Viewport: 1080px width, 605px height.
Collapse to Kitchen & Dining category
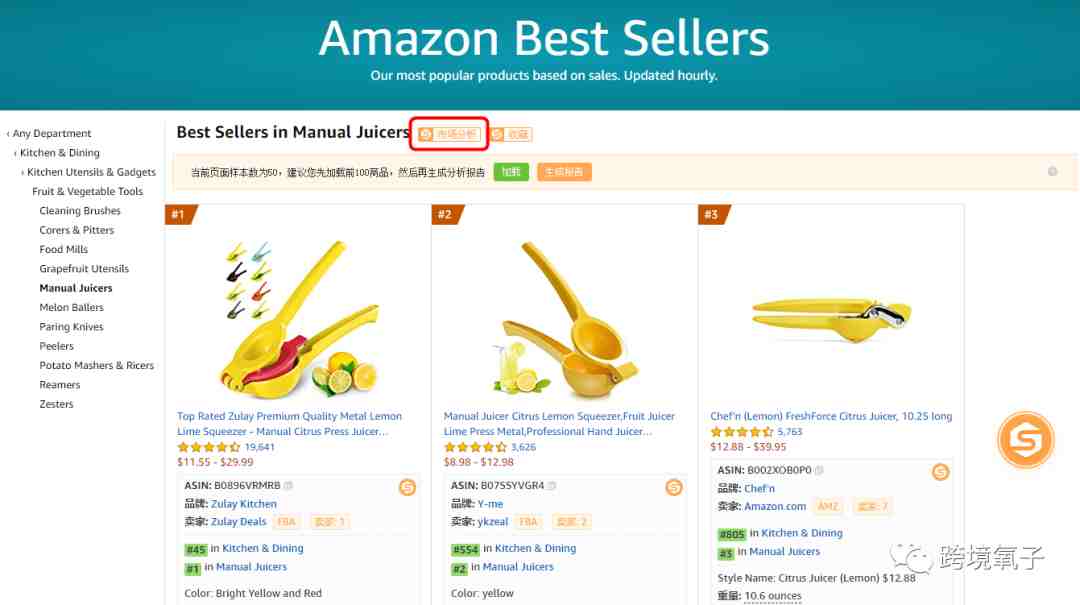pyautogui.click(x=60, y=152)
